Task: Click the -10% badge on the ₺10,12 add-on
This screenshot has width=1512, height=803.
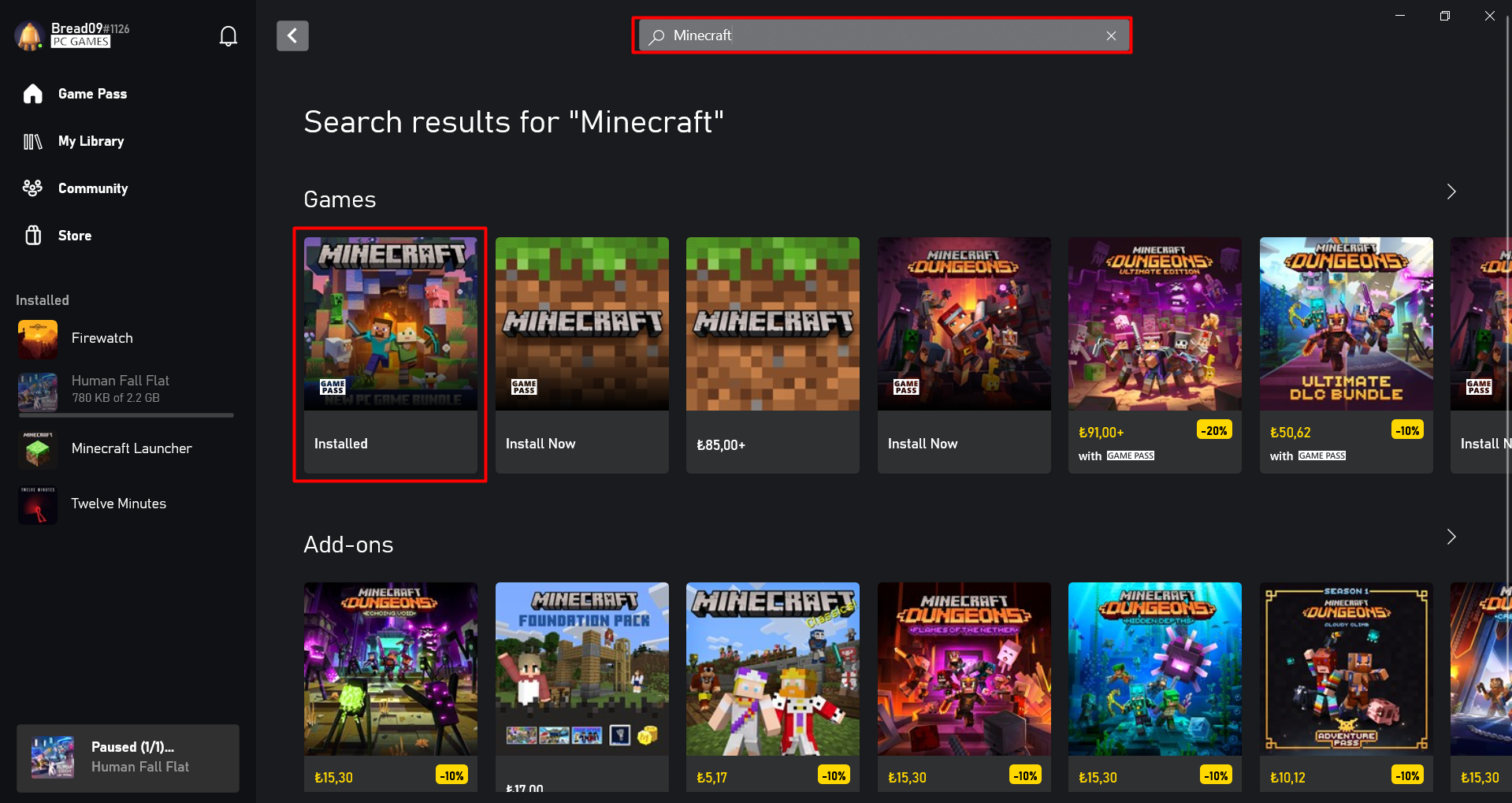Action: tap(1407, 775)
